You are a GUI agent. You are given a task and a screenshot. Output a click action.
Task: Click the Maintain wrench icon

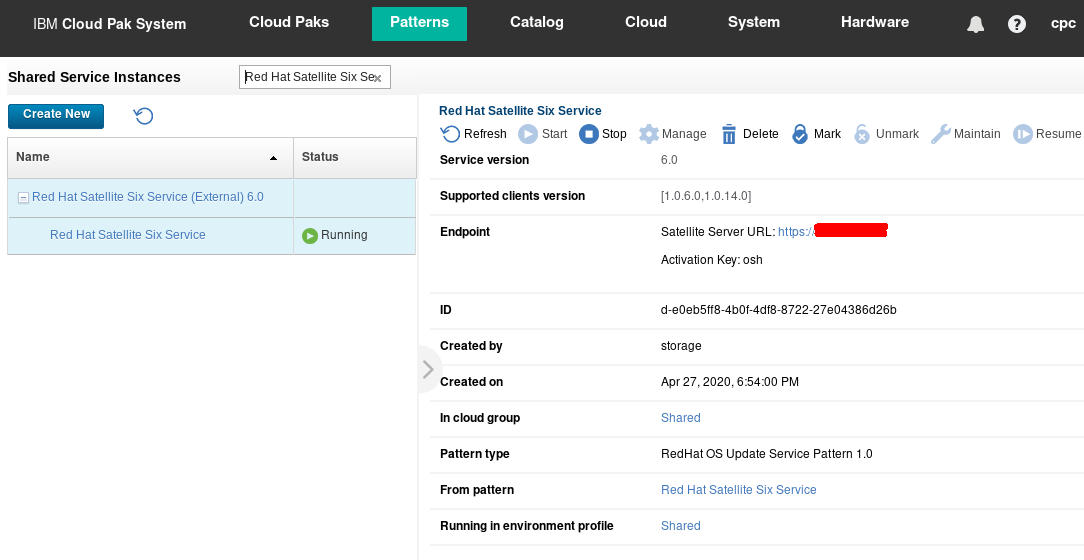click(x=940, y=134)
